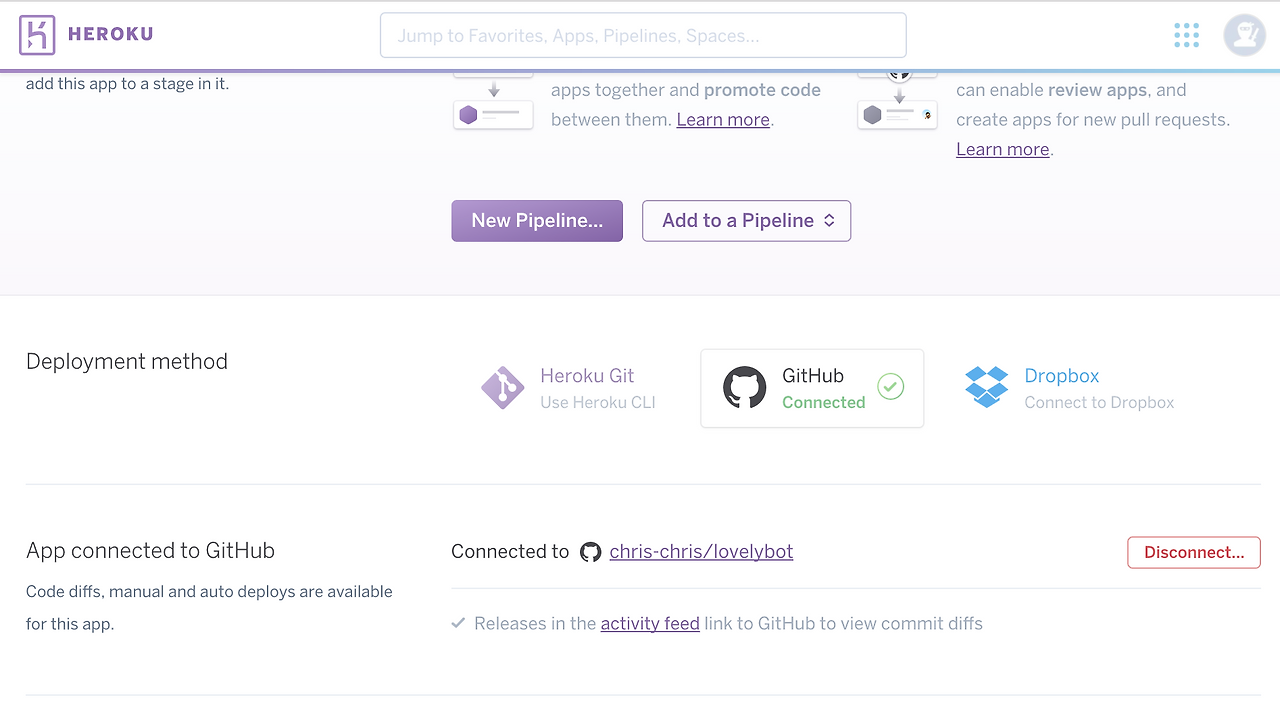The image size is (1280, 716).
Task: Open the user avatar account menu
Action: tap(1245, 35)
